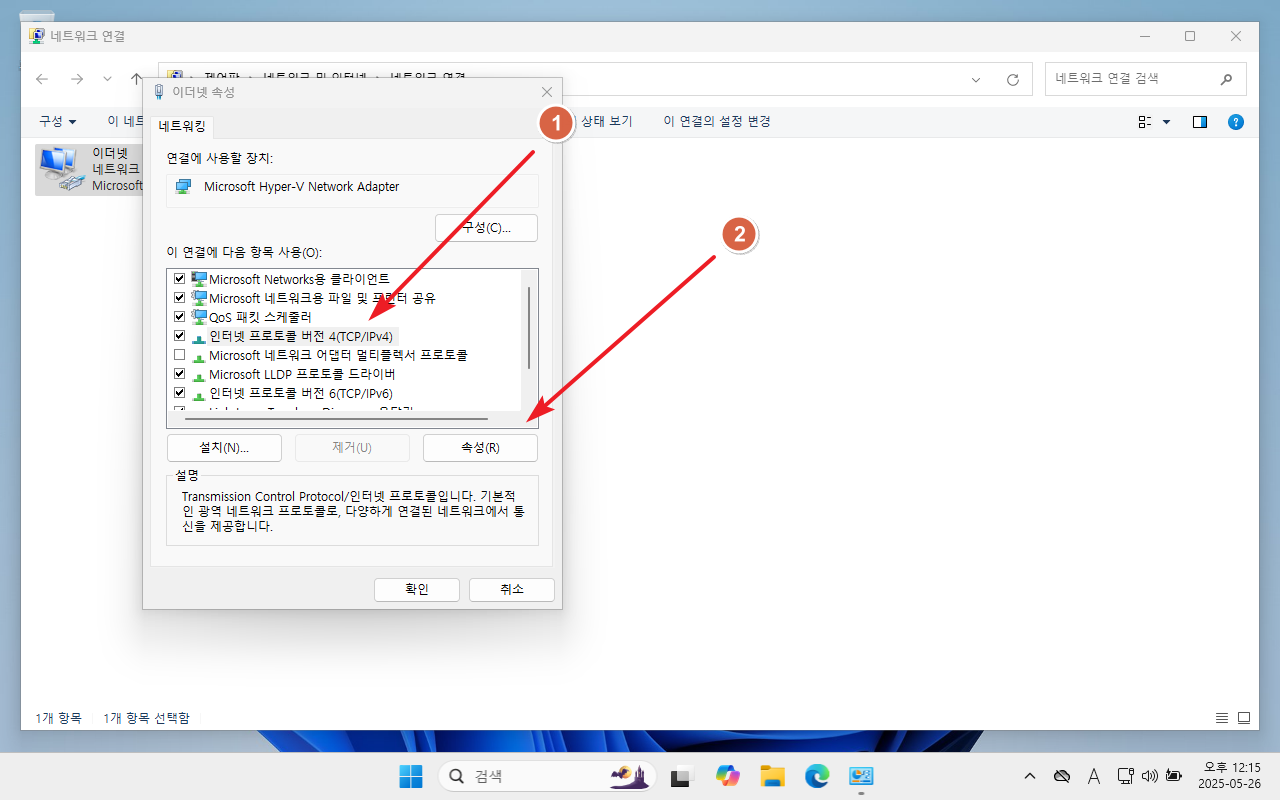
Task: Select the Microsoft Networks용 클라이언트 list item
Action: [x=299, y=279]
